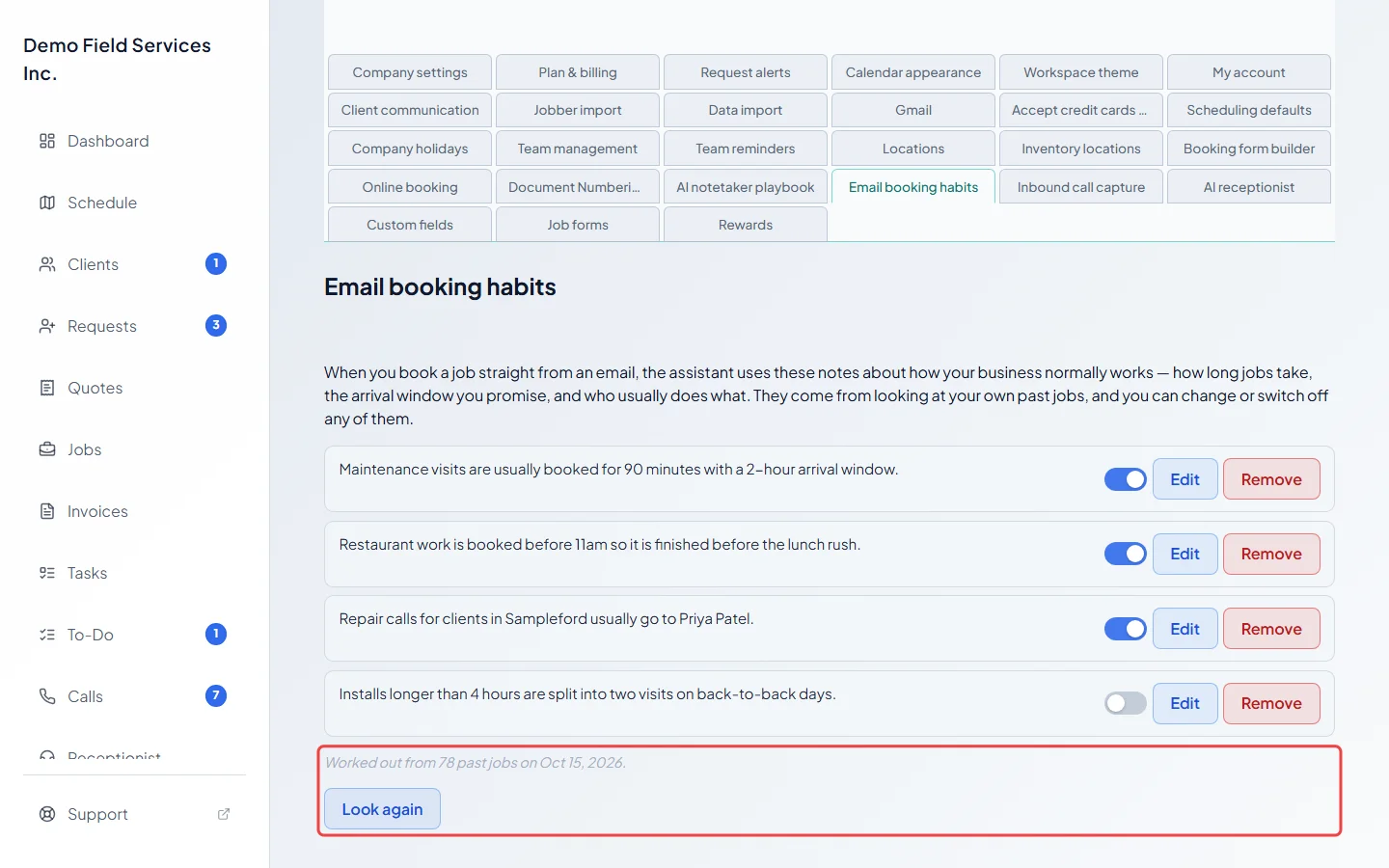Viewport: 1389px width, 868px height.
Task: Click the Jobs briefcase icon
Action: coord(47,449)
